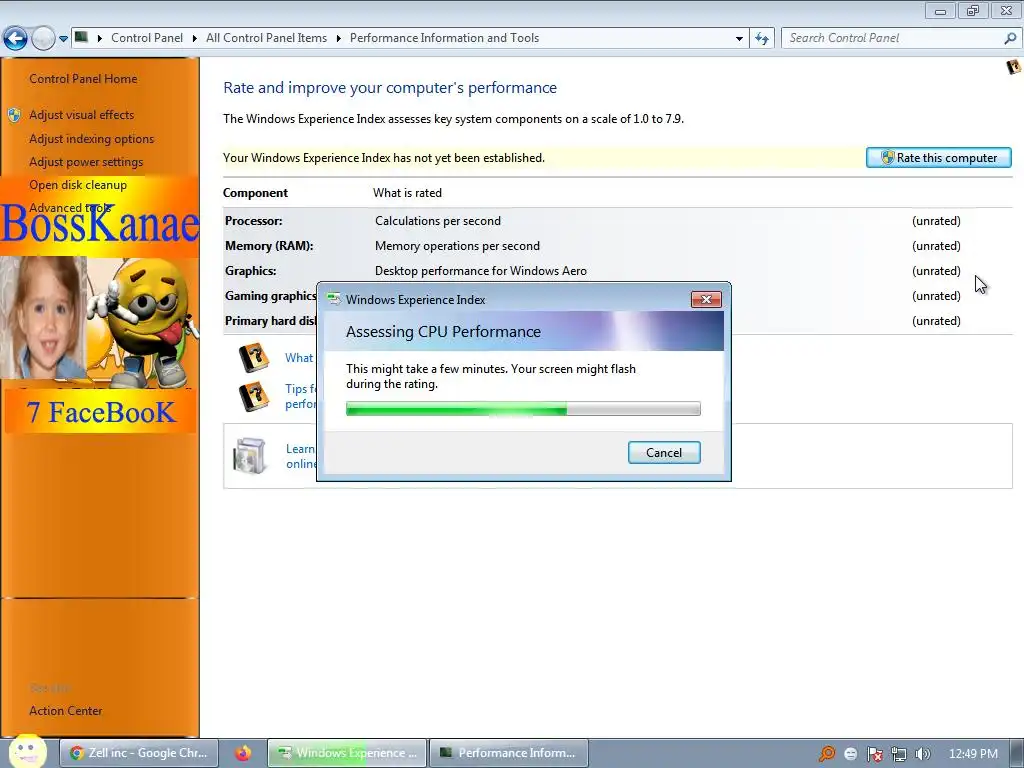Click the Back navigation arrow button
Viewport: 1024px width, 768px height.
(15, 39)
